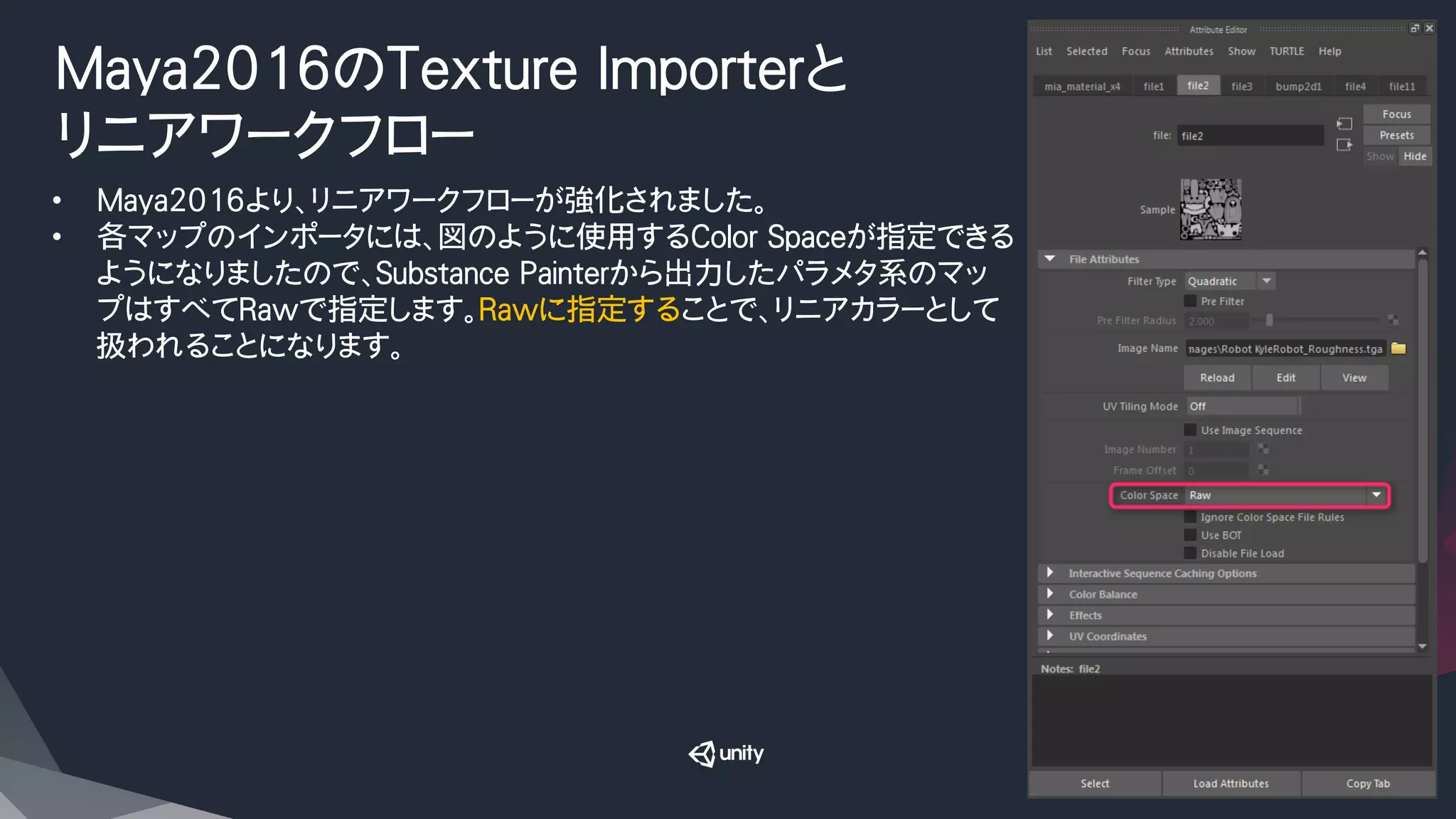Switch to the file11 tab
Image resolution: width=1456 pixels, height=819 pixels.
(x=1402, y=86)
